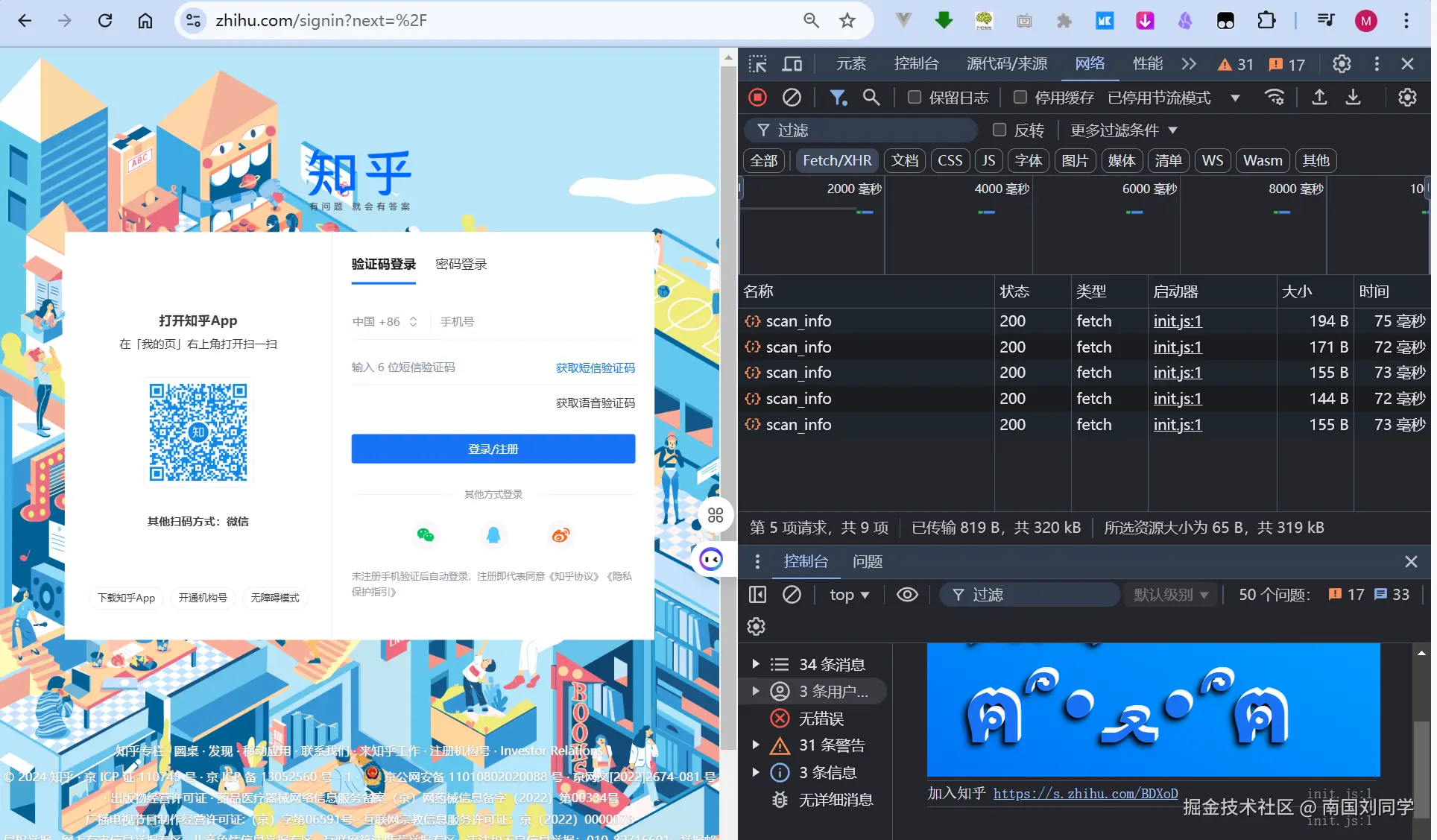The width and height of the screenshot is (1437, 840).
Task: Switch to the 密码登录 tab
Action: [461, 265]
